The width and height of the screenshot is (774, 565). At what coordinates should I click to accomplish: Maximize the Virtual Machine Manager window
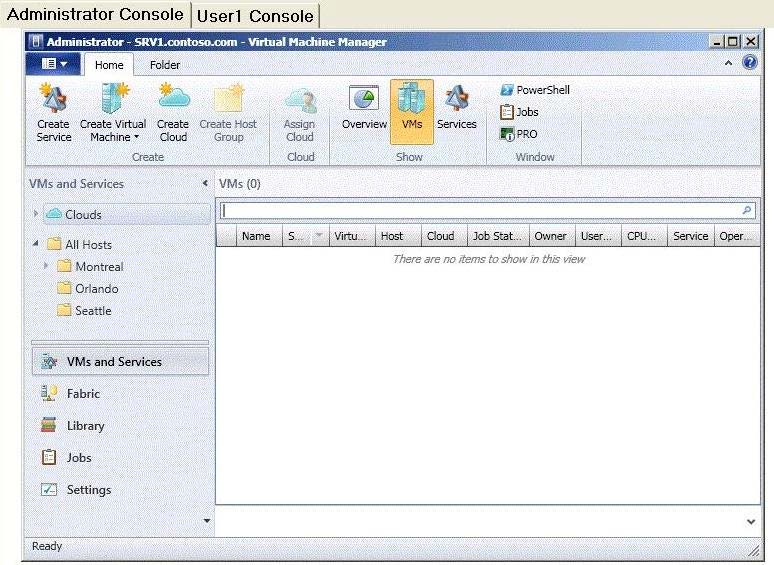[x=733, y=41]
